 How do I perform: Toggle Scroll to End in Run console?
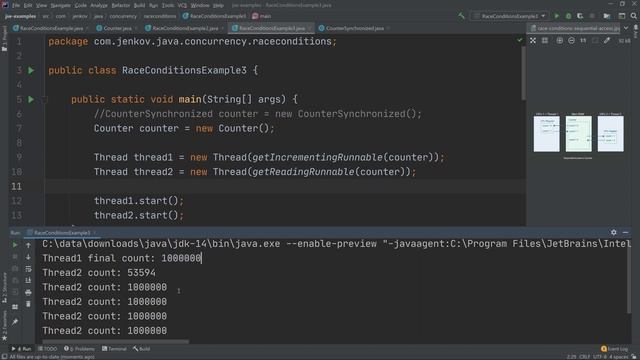(28, 280)
